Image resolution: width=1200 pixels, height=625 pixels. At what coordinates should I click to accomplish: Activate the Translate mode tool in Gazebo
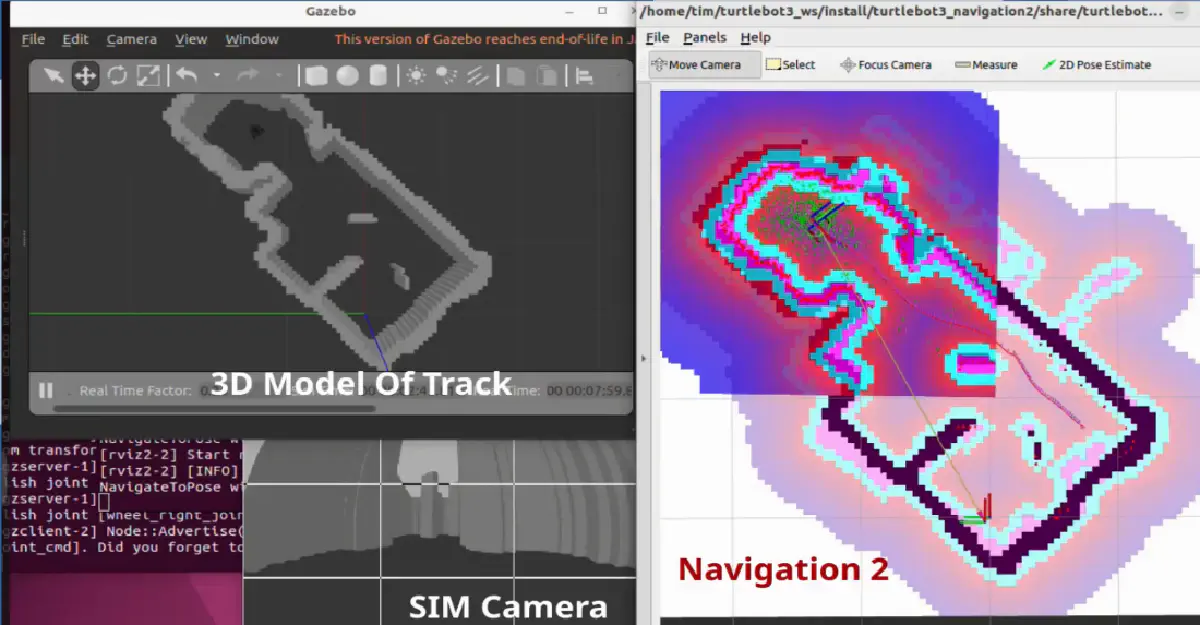pos(85,76)
